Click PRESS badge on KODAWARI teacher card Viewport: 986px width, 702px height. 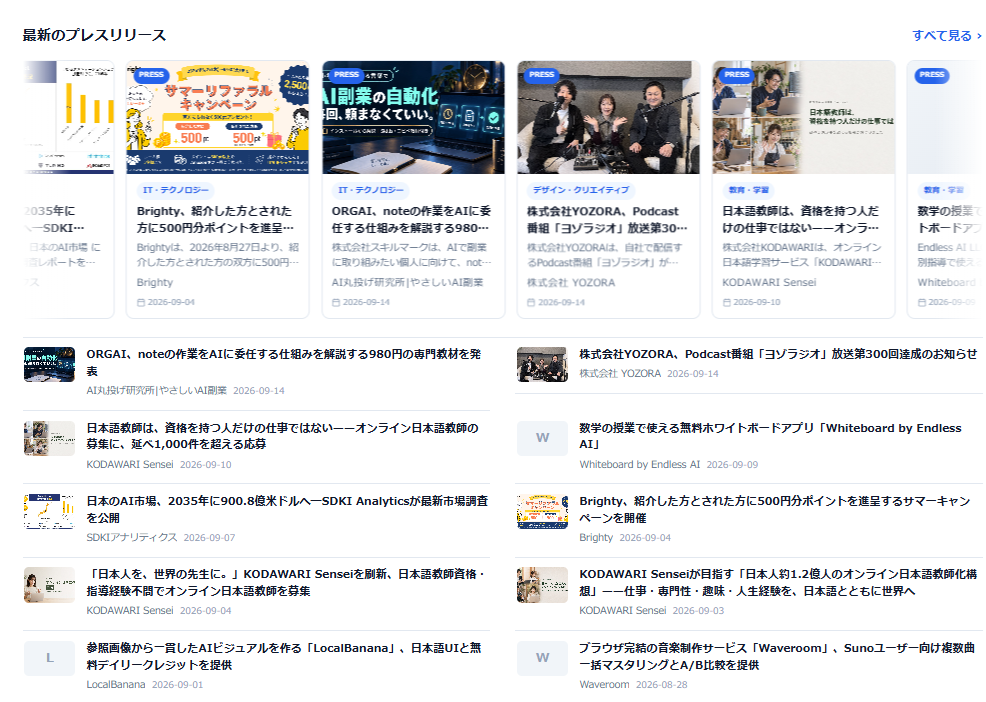(736, 75)
